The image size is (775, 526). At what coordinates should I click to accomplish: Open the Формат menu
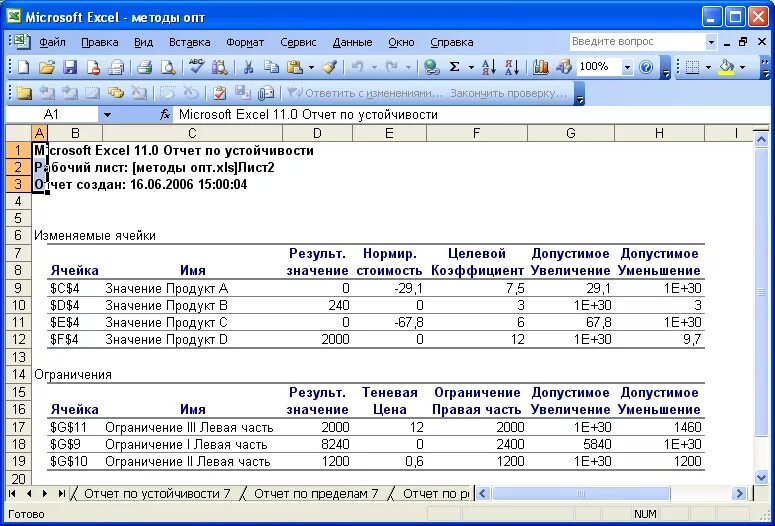tap(245, 42)
